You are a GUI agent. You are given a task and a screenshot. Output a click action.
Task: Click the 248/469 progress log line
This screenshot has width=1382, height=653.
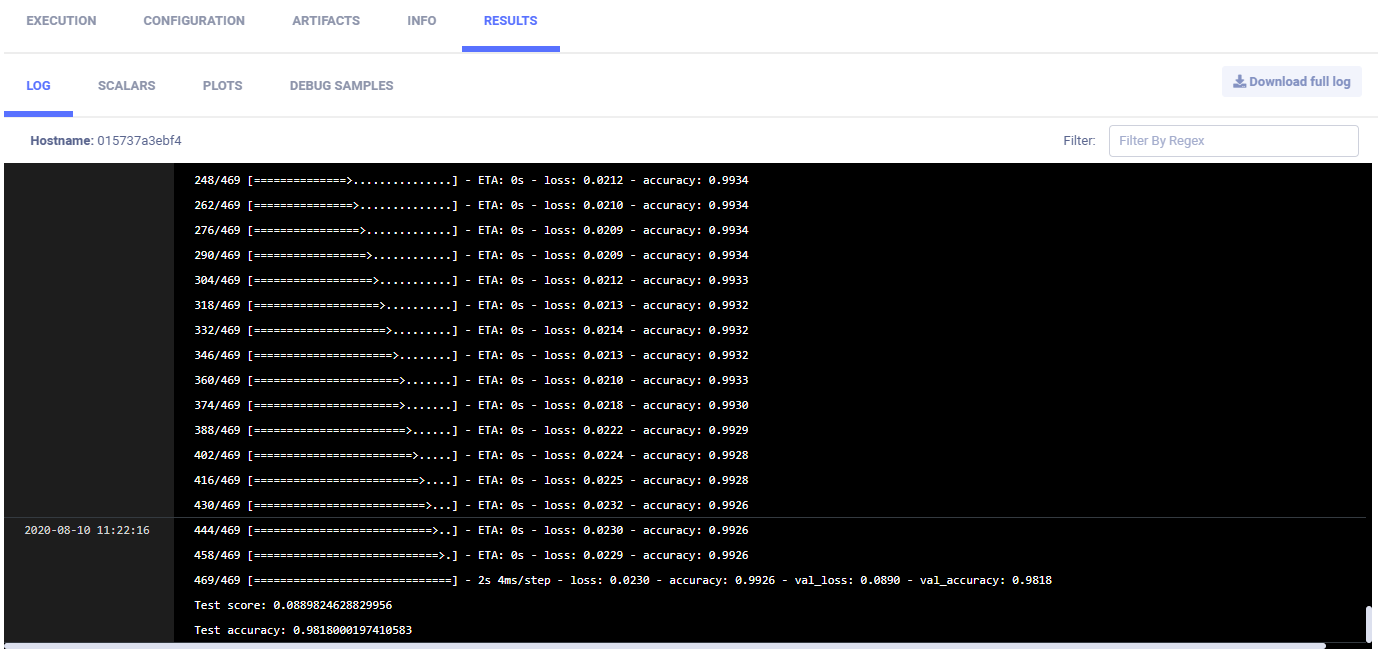[471, 180]
